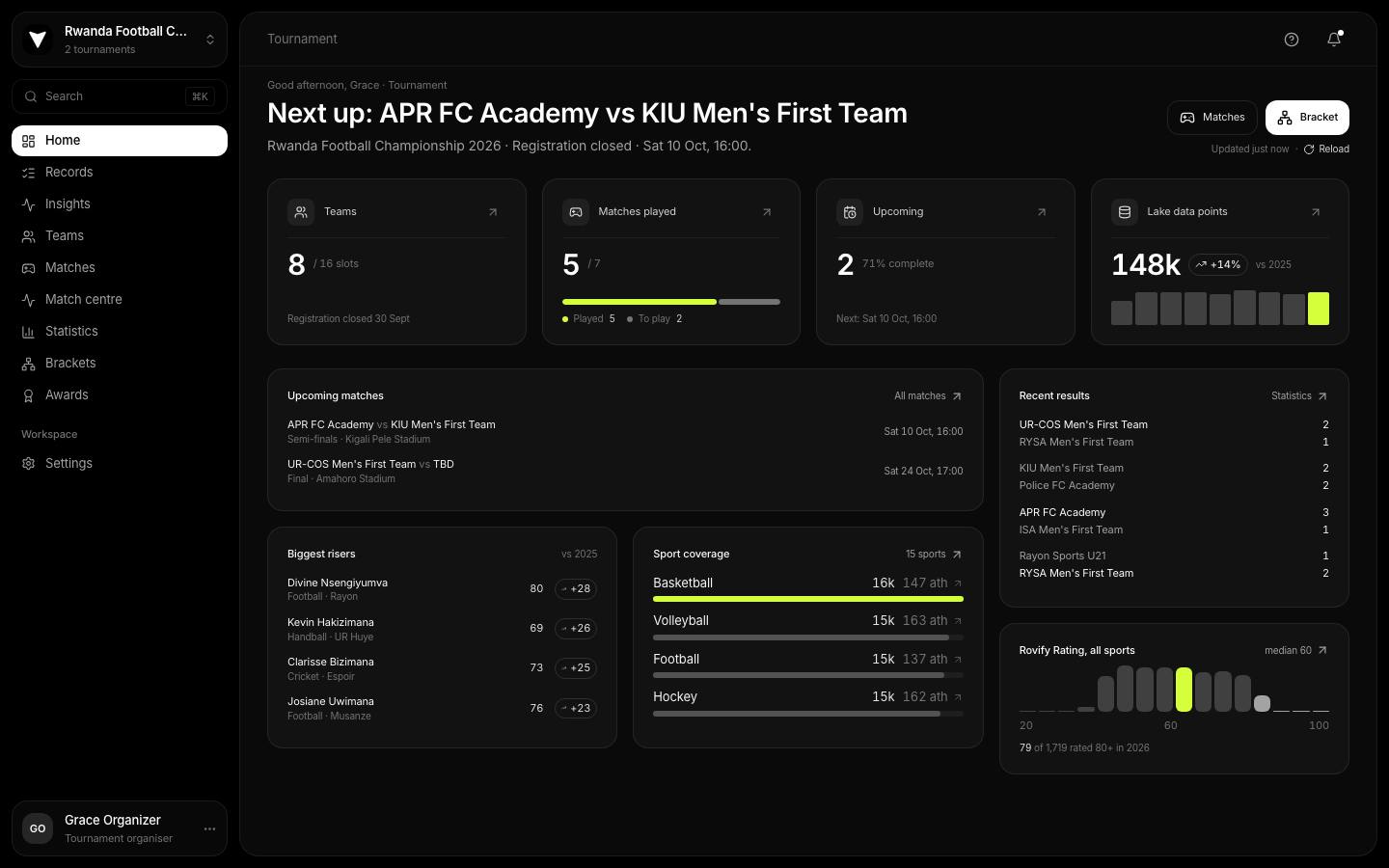
Task: Open Brackets in the sidebar
Action: [120, 364]
